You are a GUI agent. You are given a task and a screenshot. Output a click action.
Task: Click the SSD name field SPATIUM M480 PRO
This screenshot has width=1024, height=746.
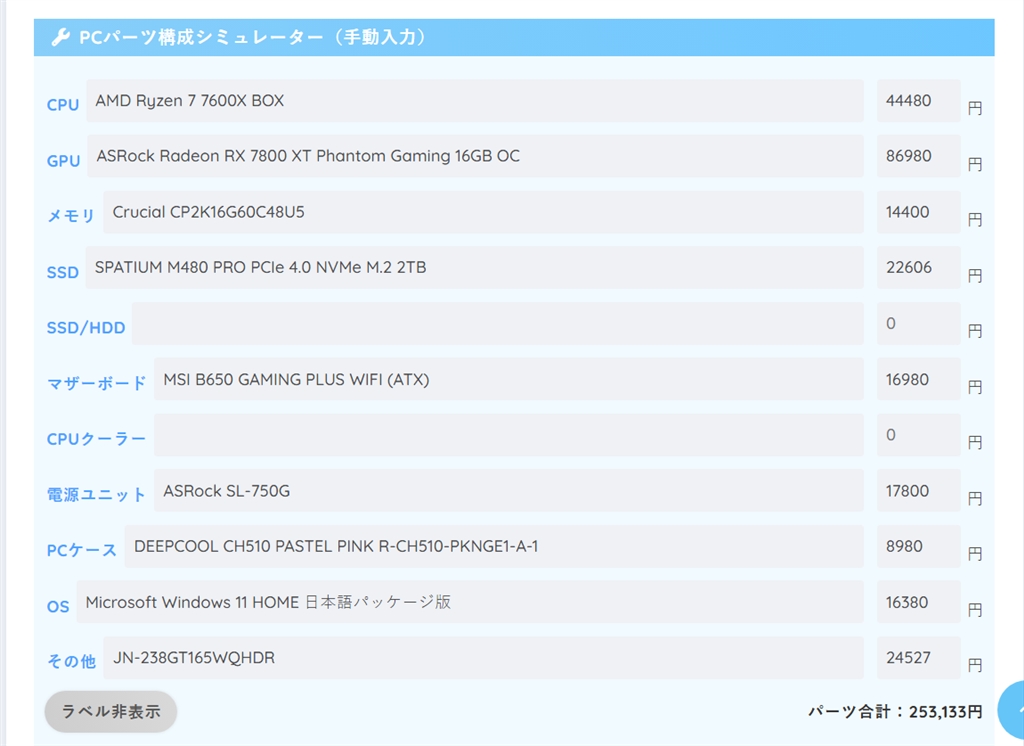(474, 268)
